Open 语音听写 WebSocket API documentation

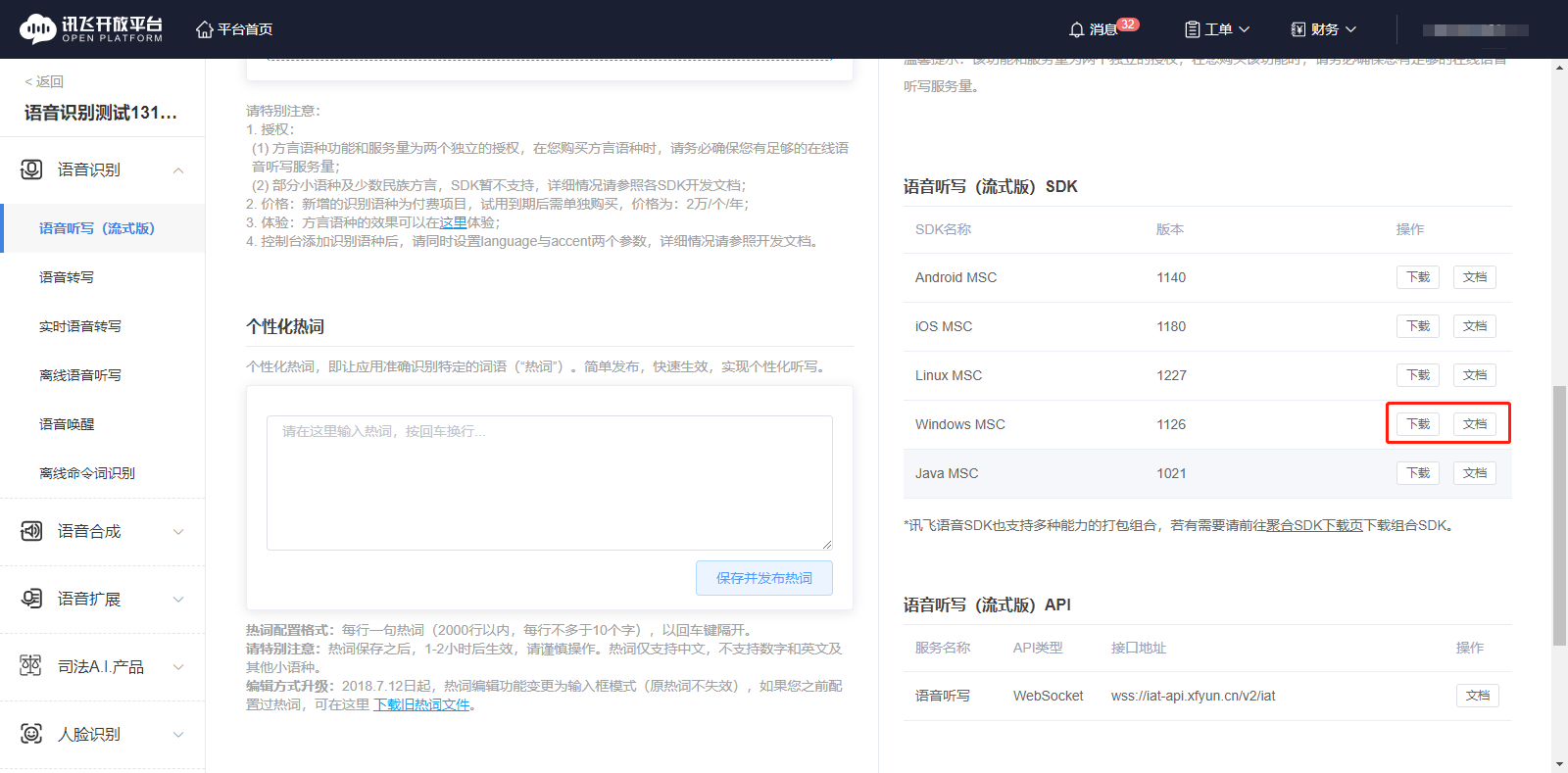point(1478,696)
